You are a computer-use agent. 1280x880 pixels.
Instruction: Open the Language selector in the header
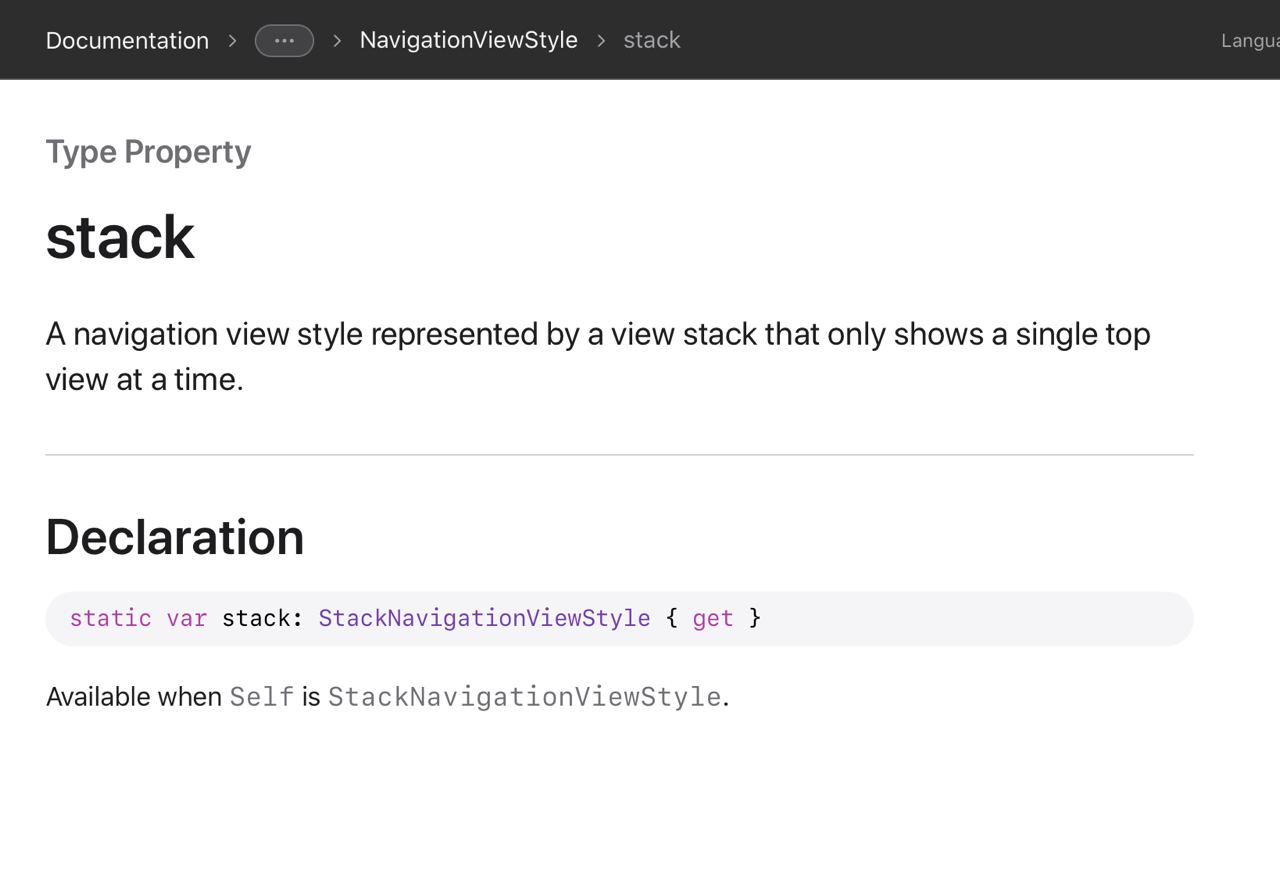click(1250, 41)
